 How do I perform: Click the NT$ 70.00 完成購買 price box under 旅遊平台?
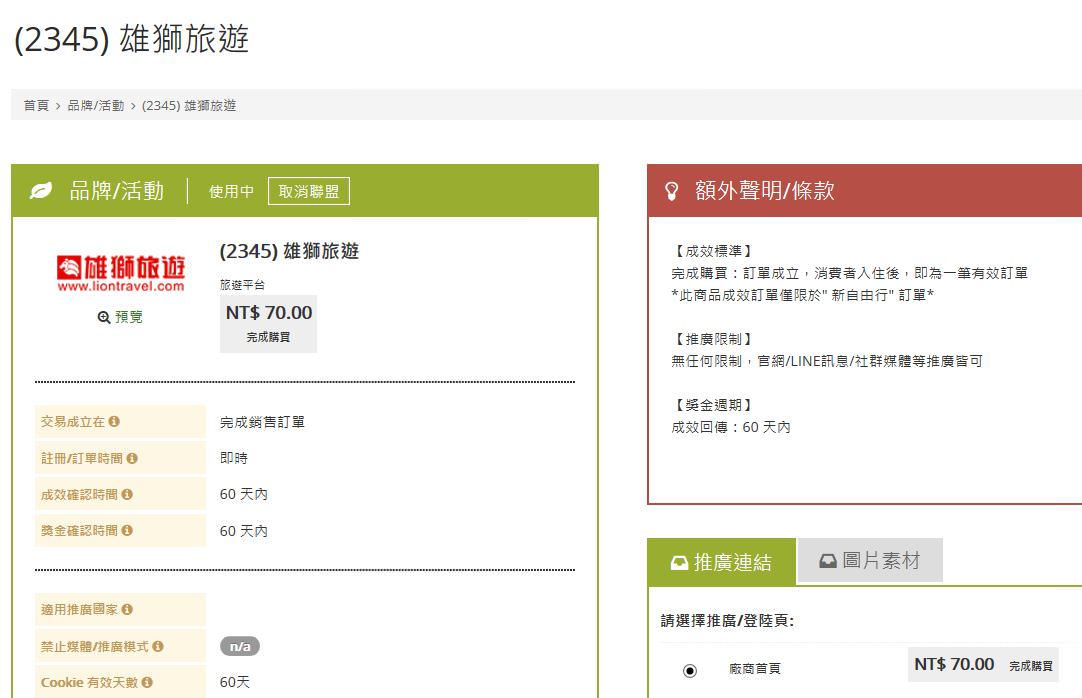[x=268, y=323]
